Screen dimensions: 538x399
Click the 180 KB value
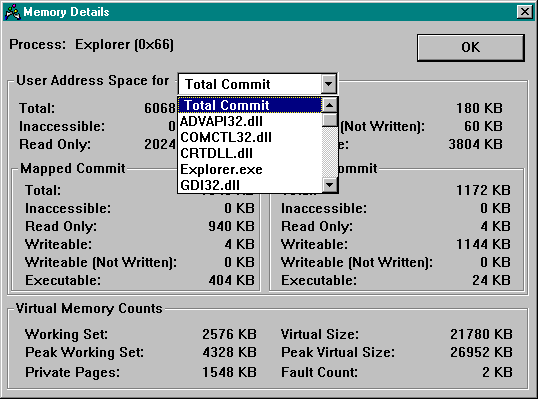(479, 108)
